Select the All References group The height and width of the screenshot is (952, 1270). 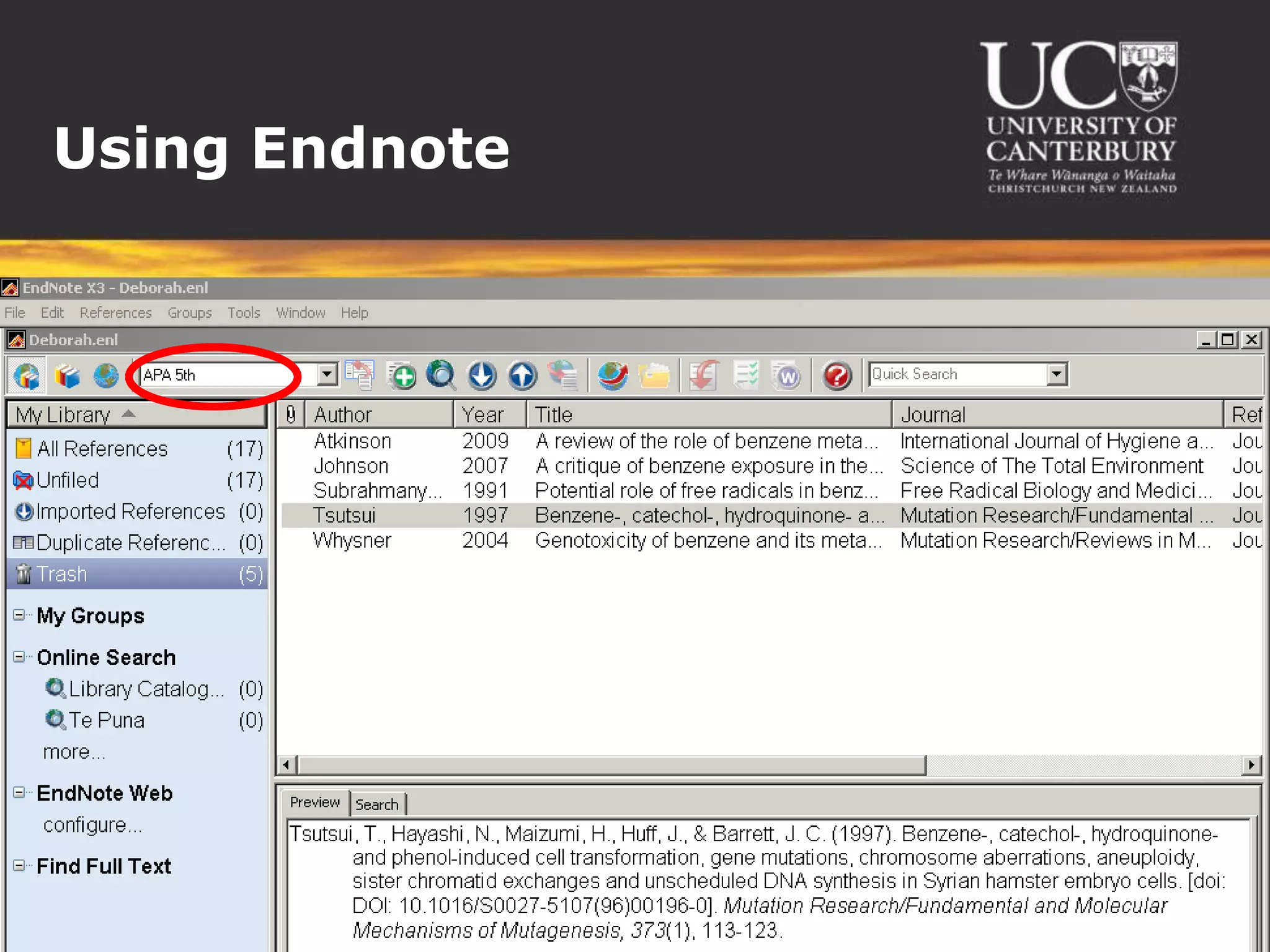coord(138,449)
